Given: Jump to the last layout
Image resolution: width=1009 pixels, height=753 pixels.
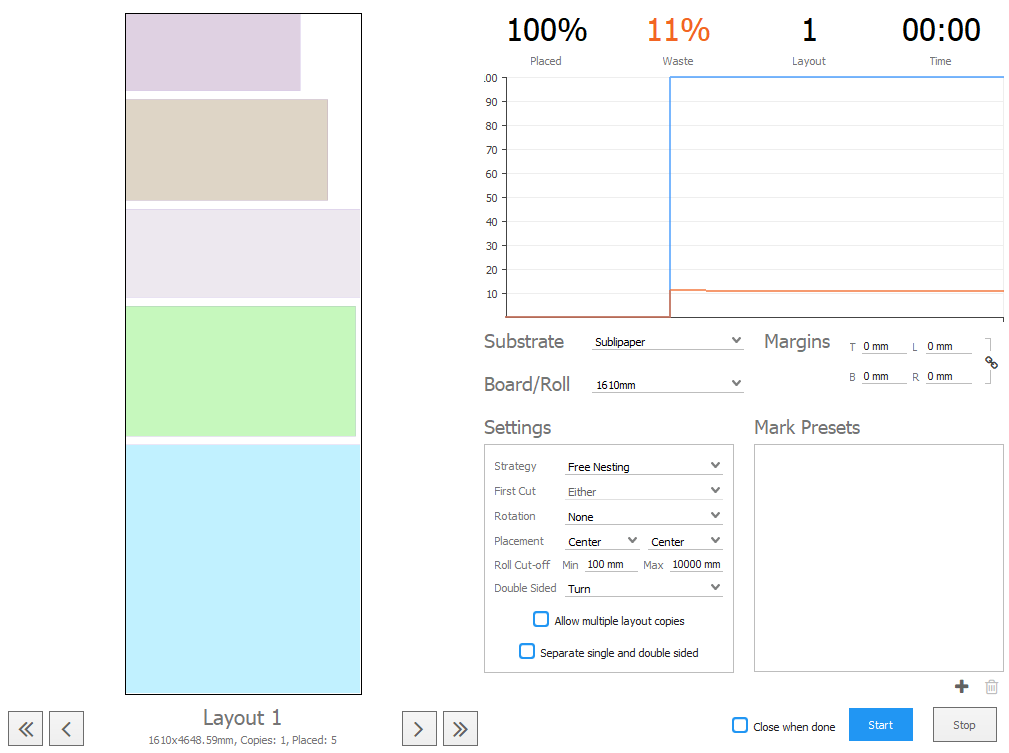Looking at the screenshot, I should pyautogui.click(x=460, y=728).
